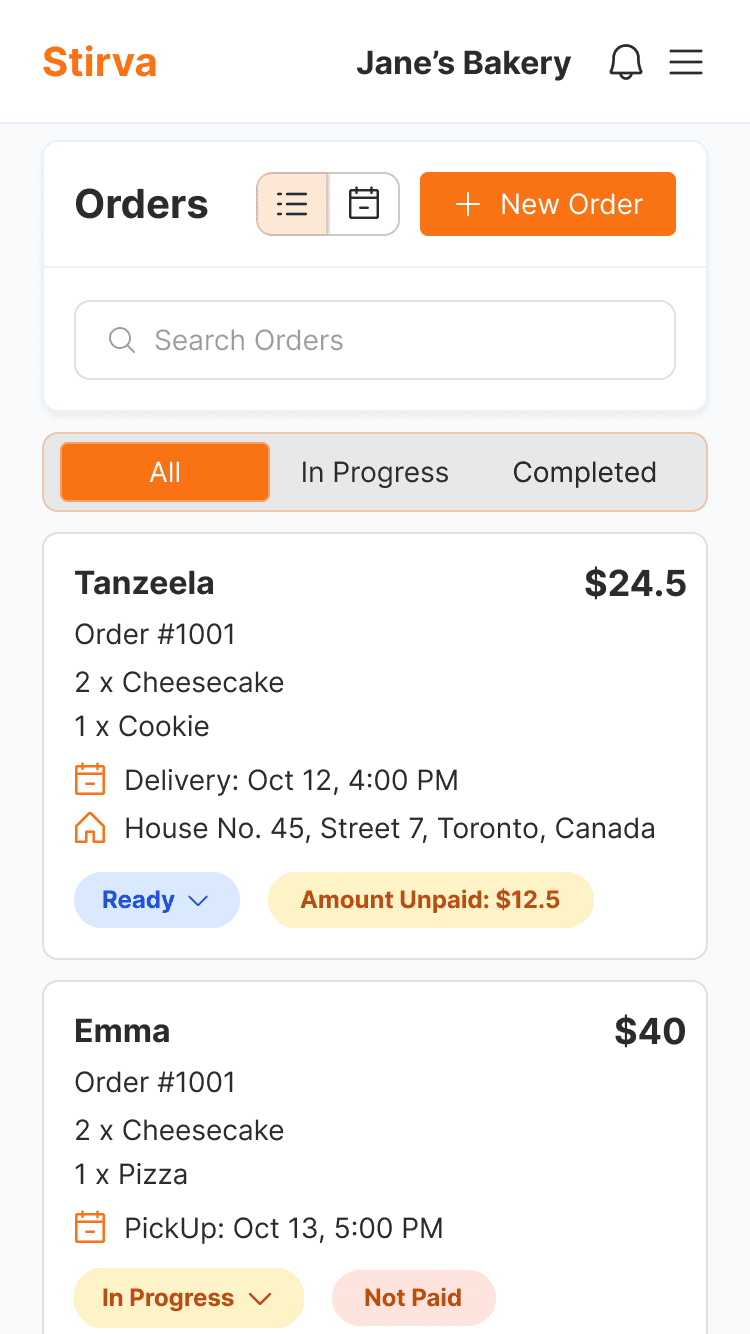Select the All filter tab
Screen dimensions: 750x1334
(165, 472)
